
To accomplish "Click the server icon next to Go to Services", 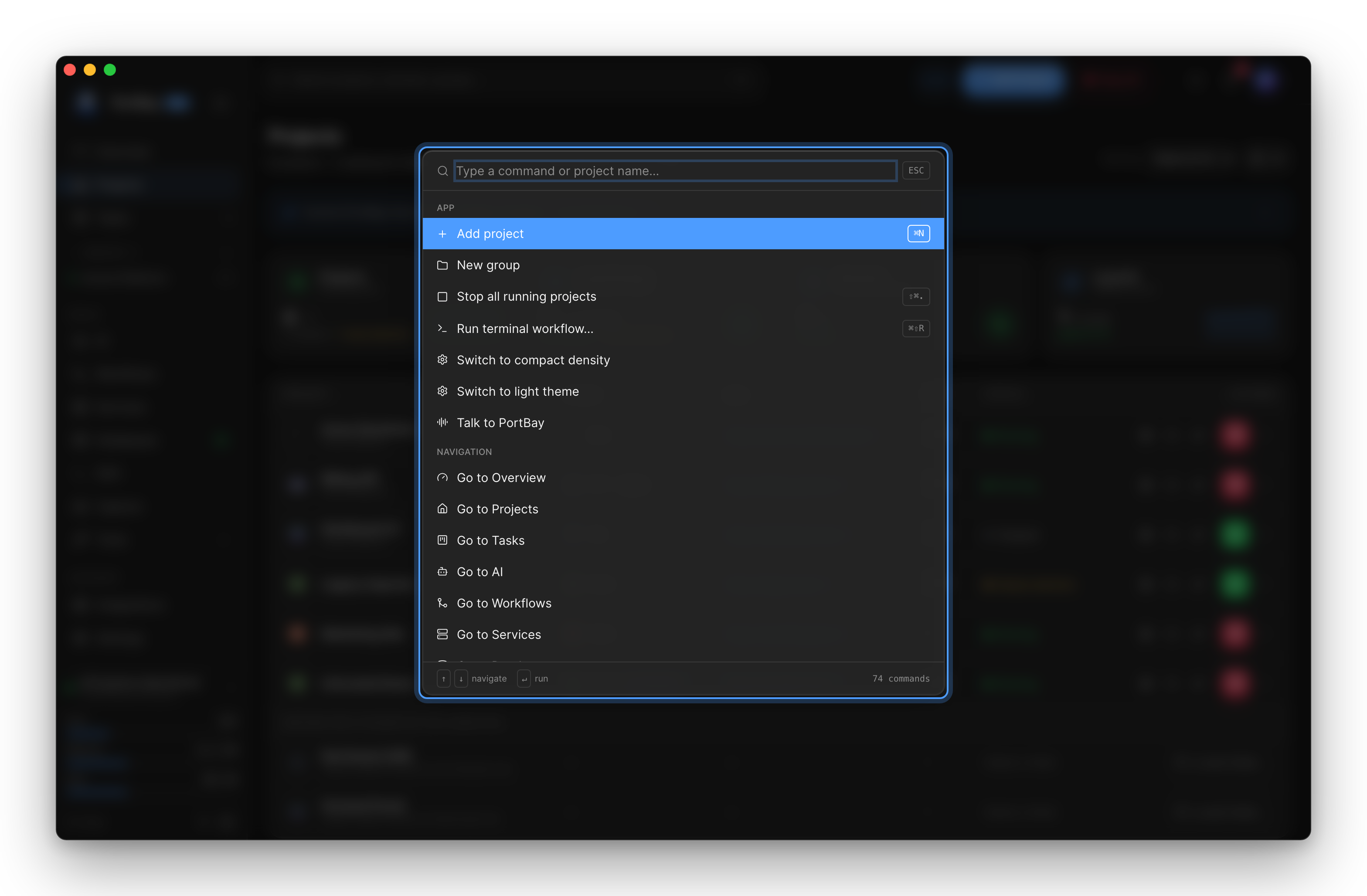I will click(x=442, y=635).
